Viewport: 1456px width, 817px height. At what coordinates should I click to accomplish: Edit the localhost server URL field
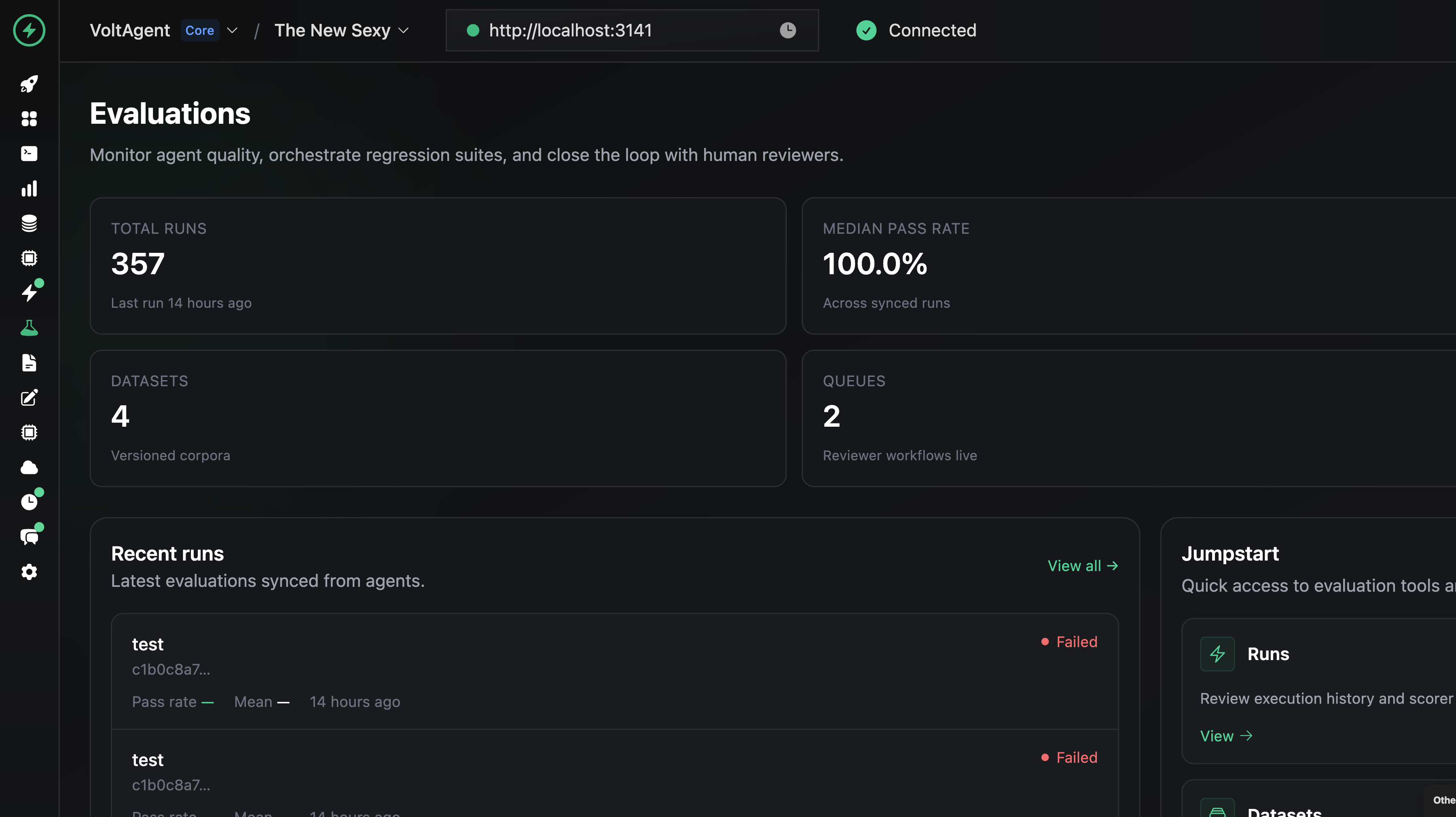(571, 30)
